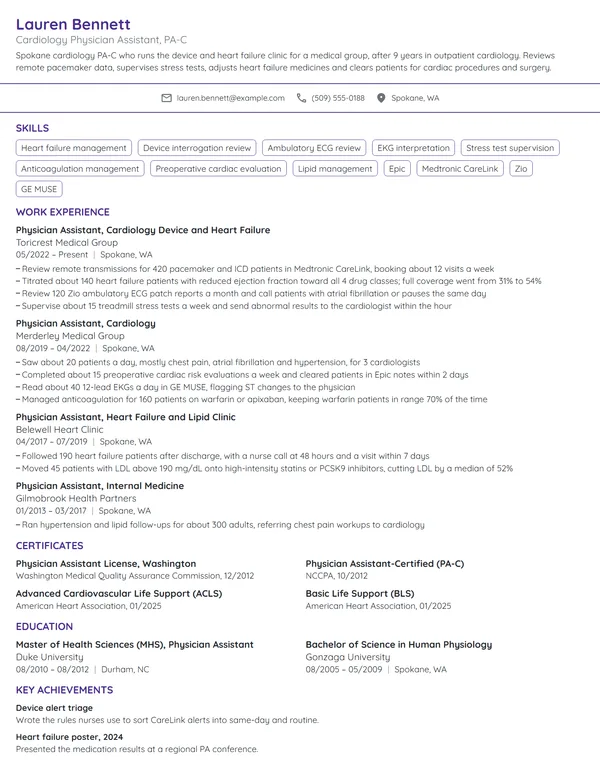The image size is (600, 776).
Task: Click the bullet about hypertension and lipid follow-ups
Action: [x=220, y=525]
